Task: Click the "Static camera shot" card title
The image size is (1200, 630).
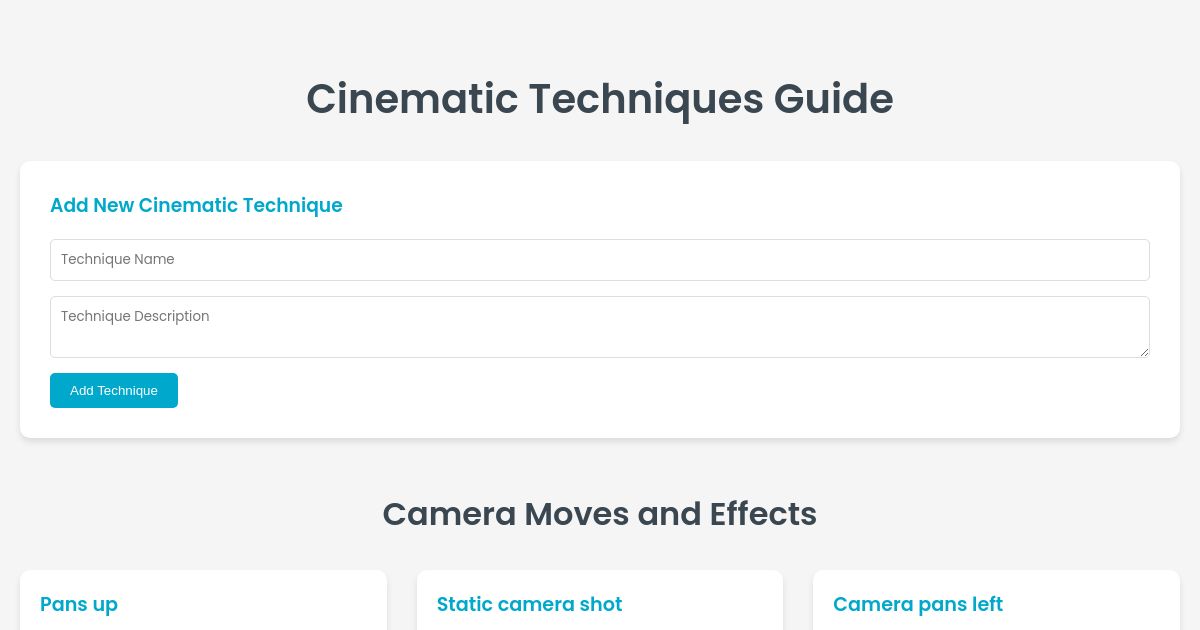Action: pyautogui.click(x=529, y=604)
